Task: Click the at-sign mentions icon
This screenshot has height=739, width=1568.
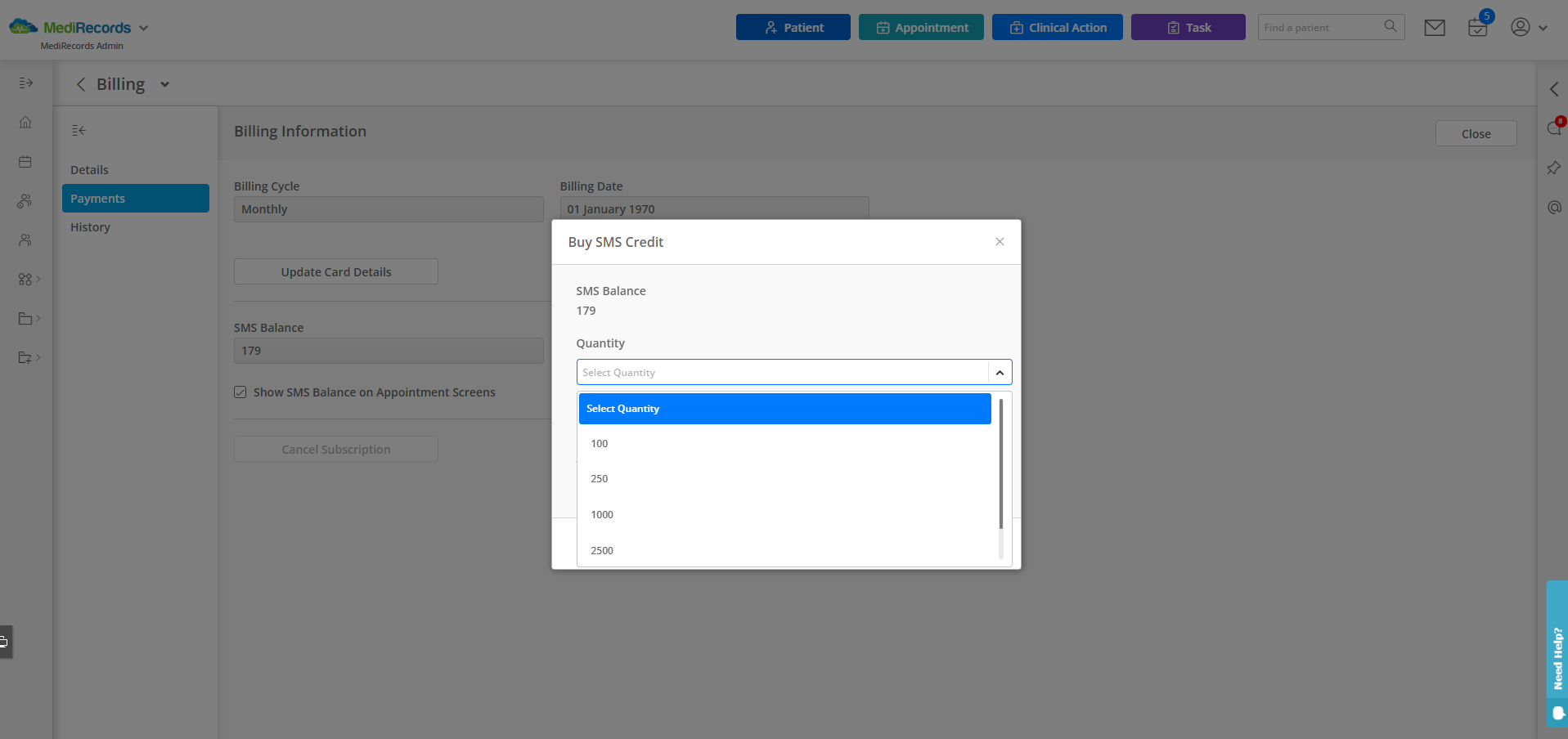Action: click(x=1553, y=207)
